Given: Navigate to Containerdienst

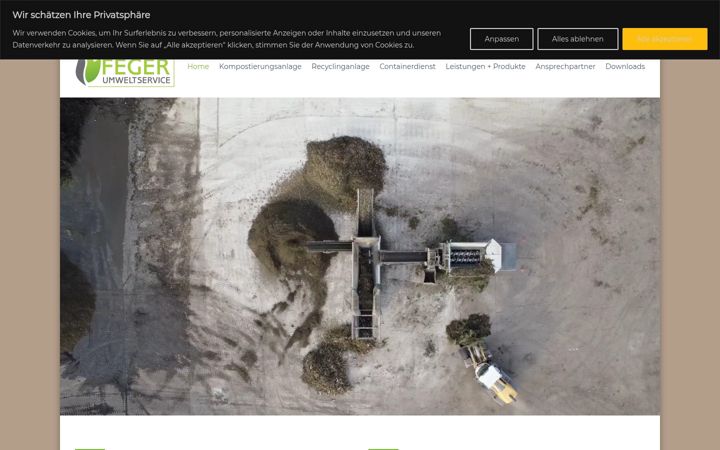Looking at the screenshot, I should 407,67.
